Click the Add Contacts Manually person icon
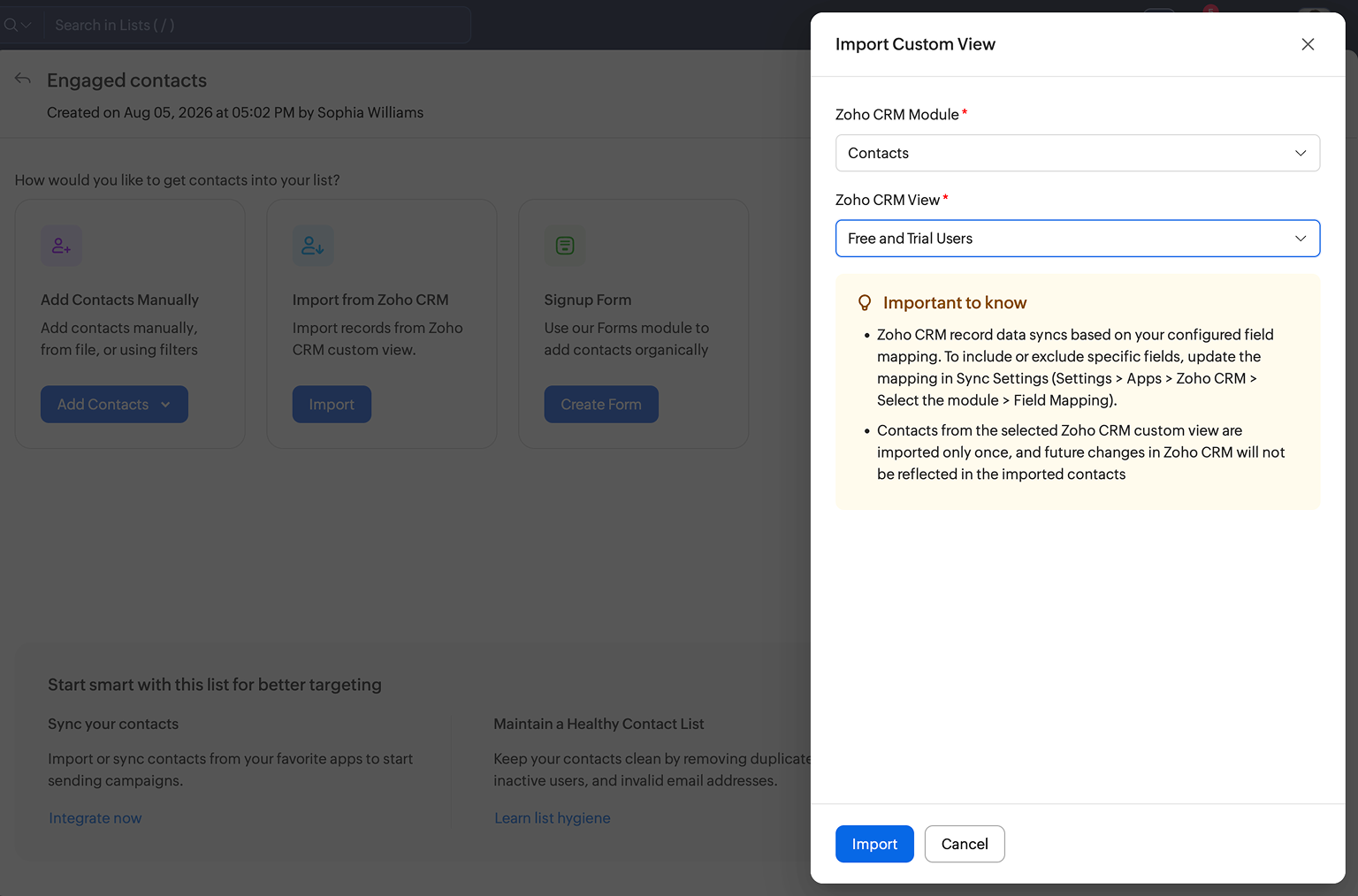The width and height of the screenshot is (1358, 896). pyautogui.click(x=61, y=246)
